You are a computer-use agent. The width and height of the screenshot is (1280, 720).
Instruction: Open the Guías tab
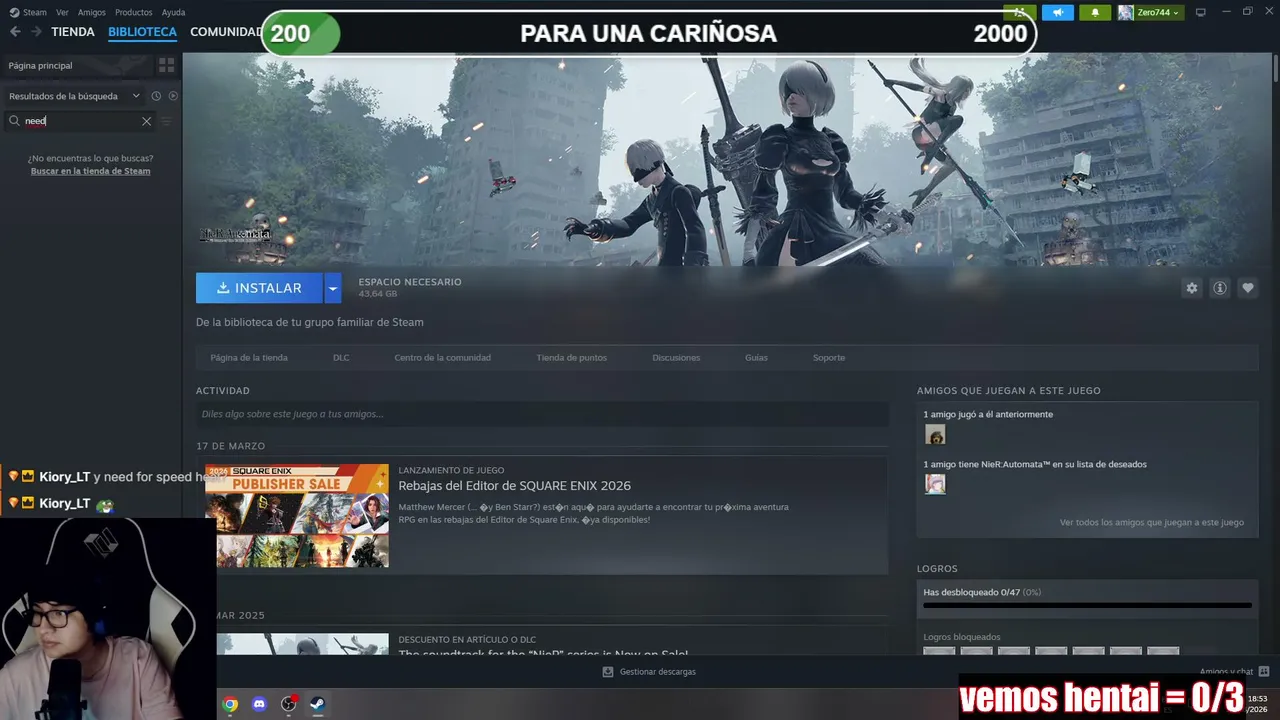point(756,357)
